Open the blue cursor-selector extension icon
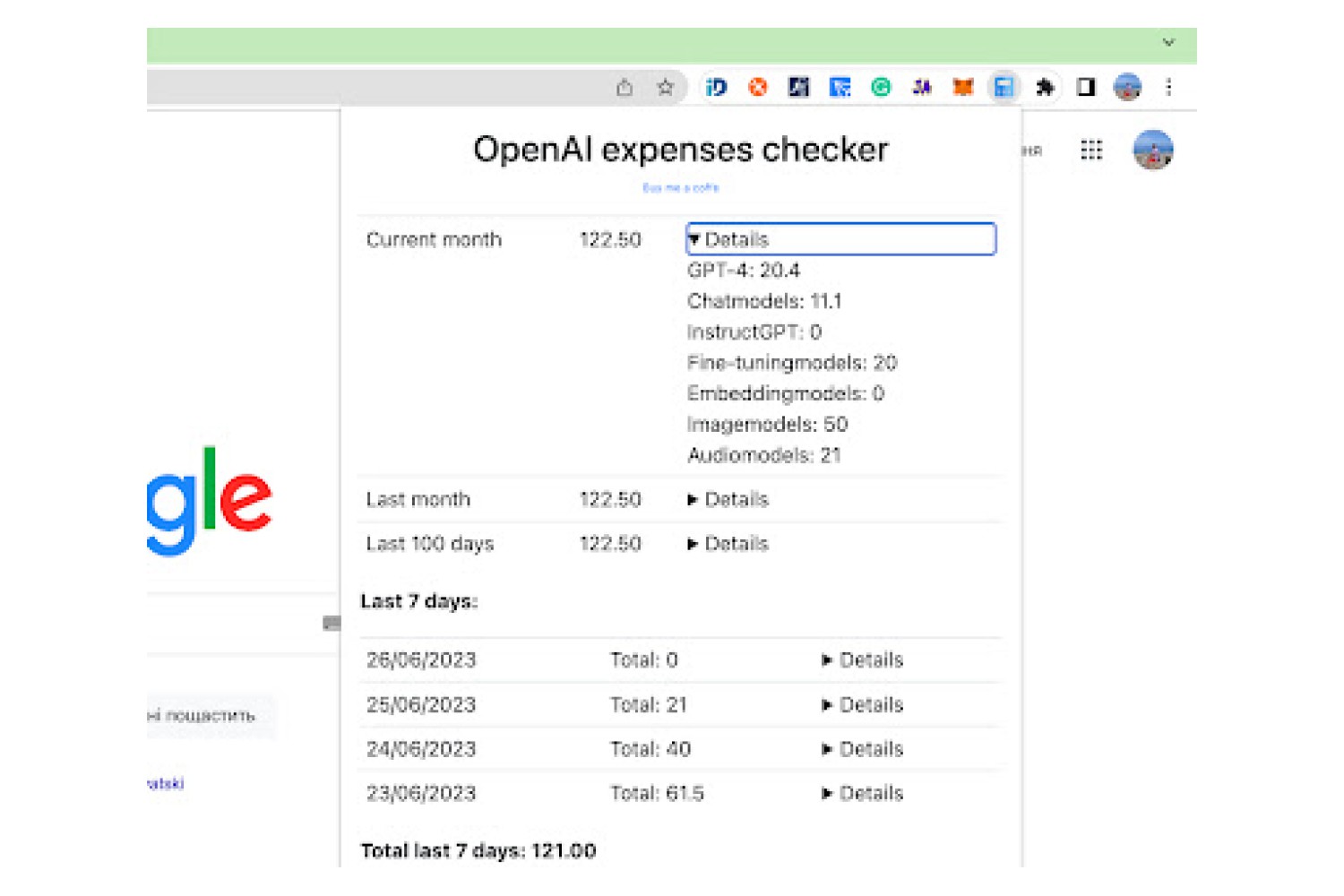This screenshot has width=1344, height=896. [840, 87]
